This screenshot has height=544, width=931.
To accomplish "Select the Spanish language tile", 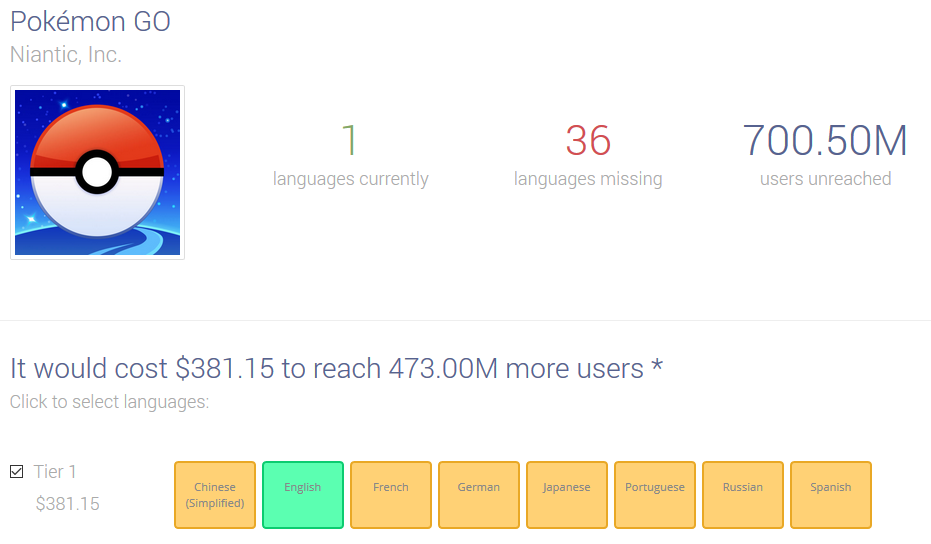I will [x=831, y=495].
